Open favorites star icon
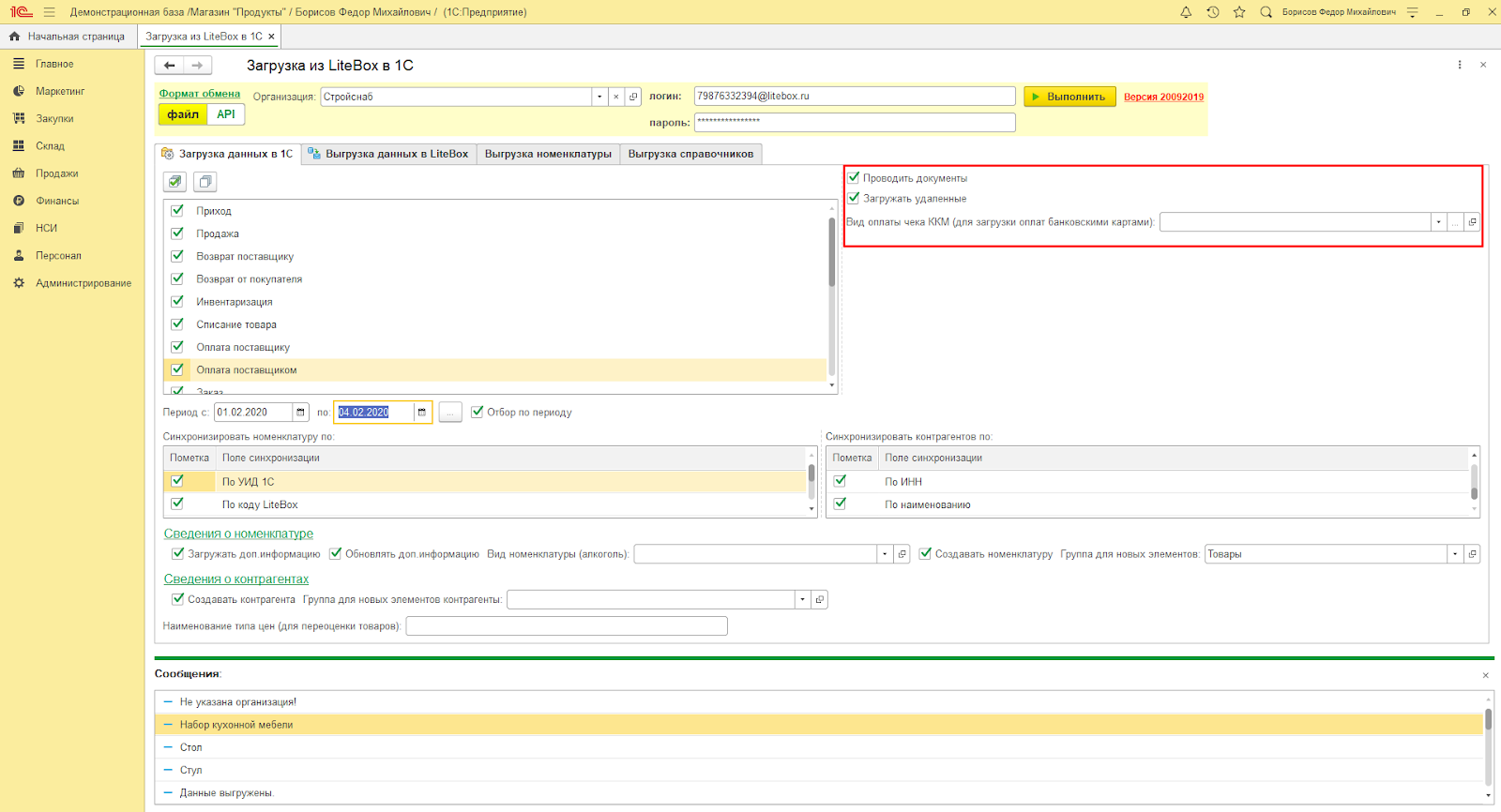Viewport: 1501px width, 812px height. pos(1239,12)
